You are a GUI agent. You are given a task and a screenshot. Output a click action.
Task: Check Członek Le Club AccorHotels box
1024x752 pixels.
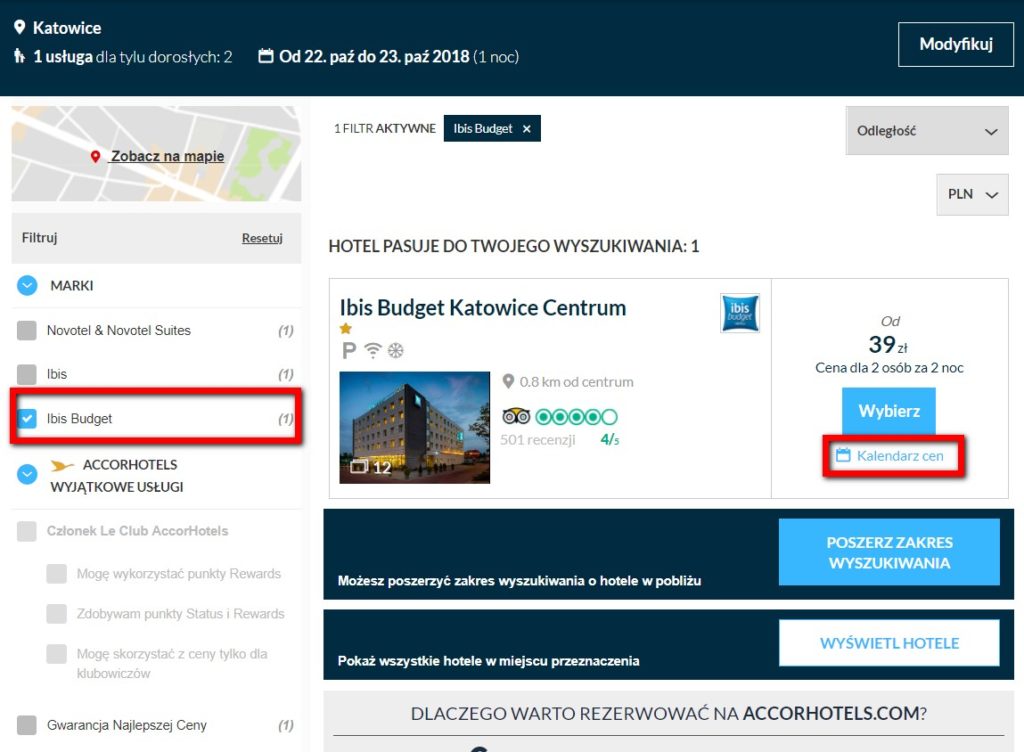pos(27,531)
